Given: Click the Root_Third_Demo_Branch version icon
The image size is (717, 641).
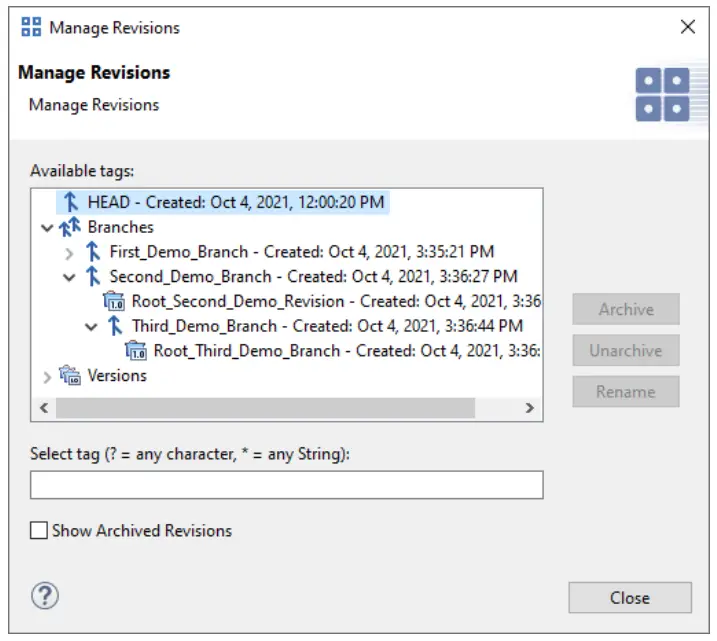Looking at the screenshot, I should pos(136,351).
